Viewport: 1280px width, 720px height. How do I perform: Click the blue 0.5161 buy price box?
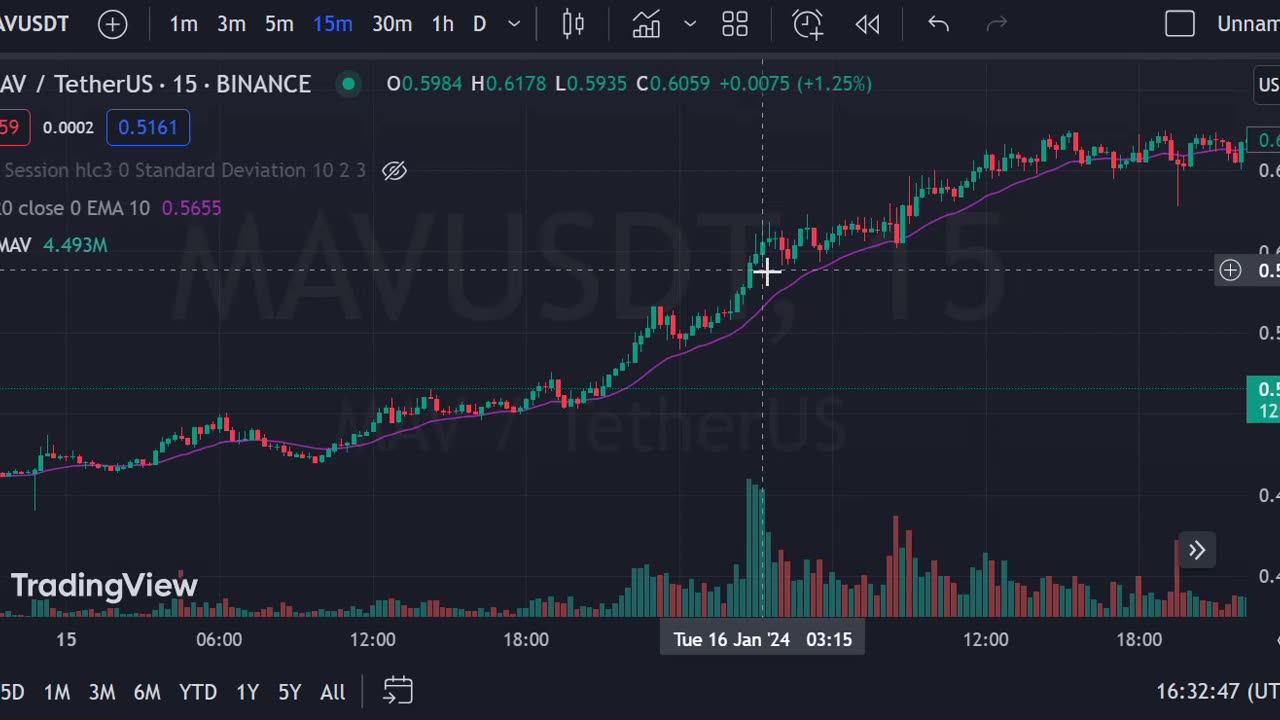coord(148,127)
